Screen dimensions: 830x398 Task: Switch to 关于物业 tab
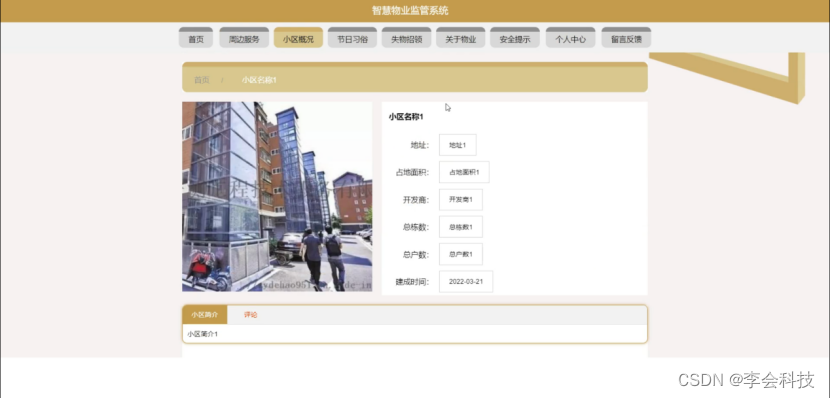461,38
